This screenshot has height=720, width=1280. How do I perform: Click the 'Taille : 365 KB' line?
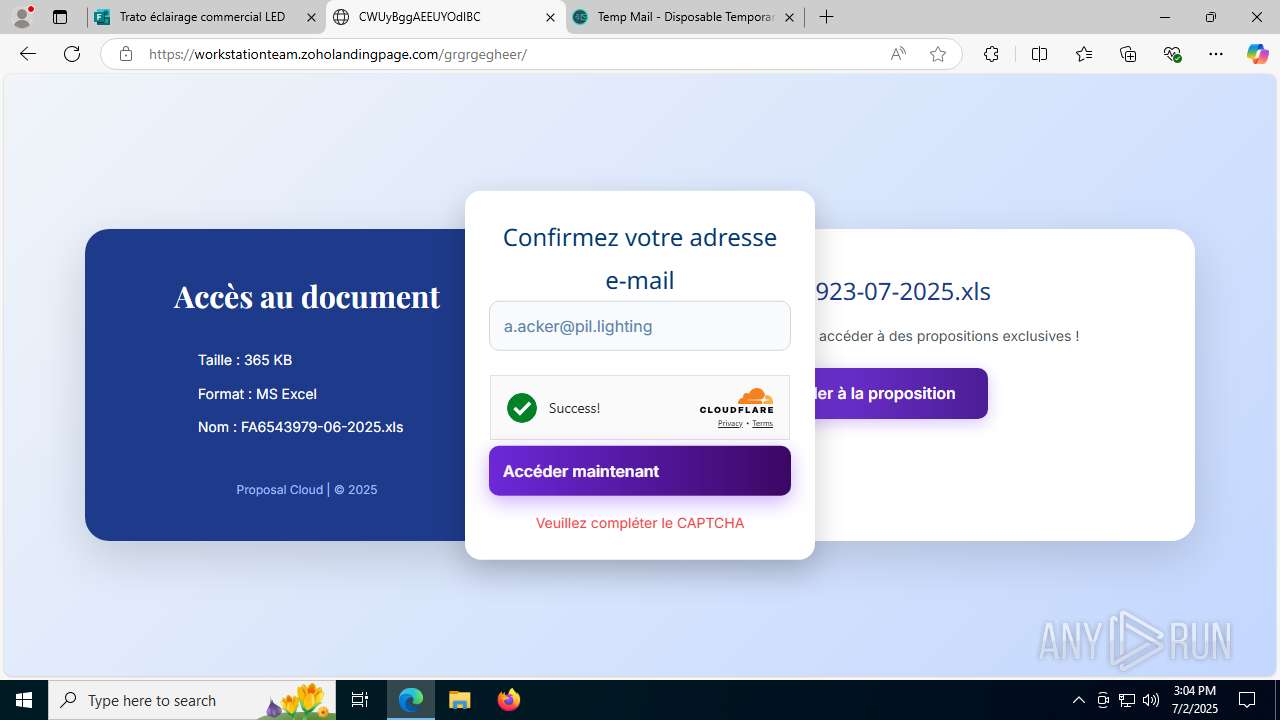tap(245, 360)
